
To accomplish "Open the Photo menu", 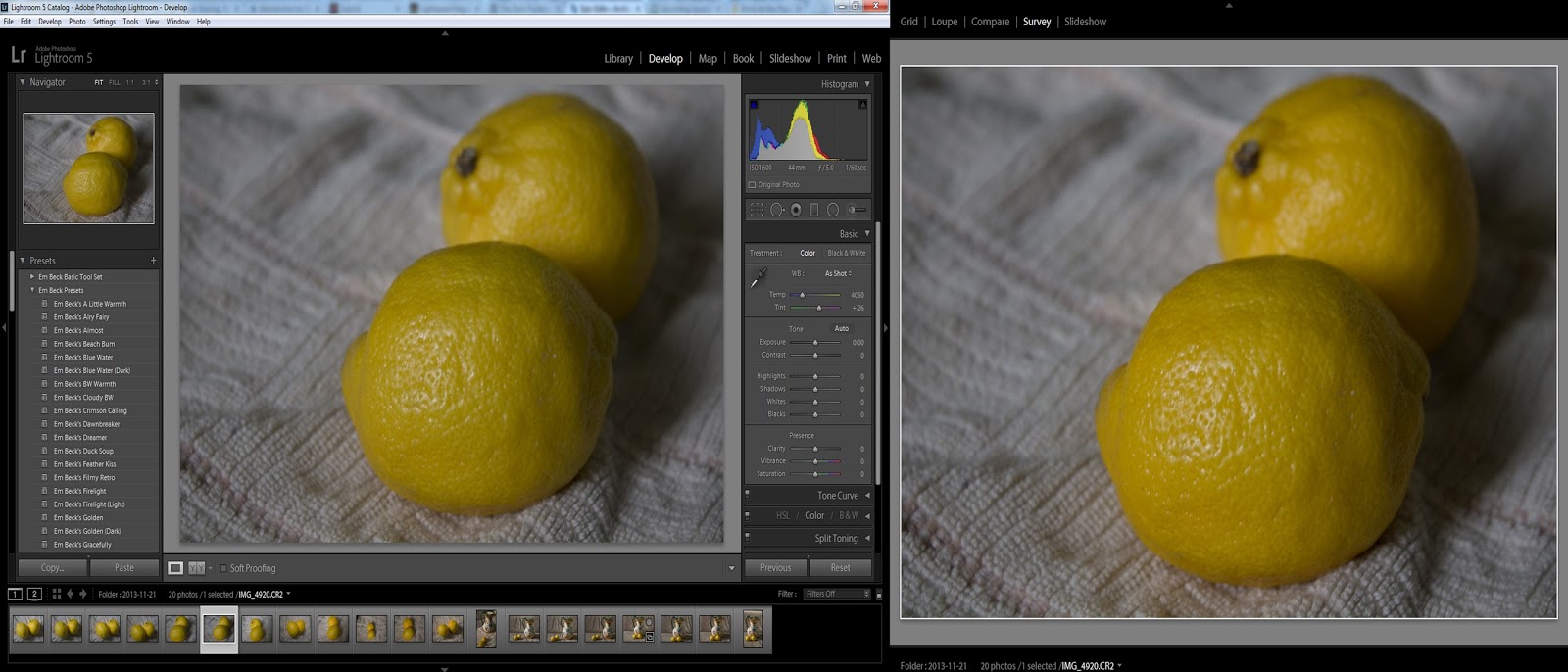I will [x=76, y=22].
